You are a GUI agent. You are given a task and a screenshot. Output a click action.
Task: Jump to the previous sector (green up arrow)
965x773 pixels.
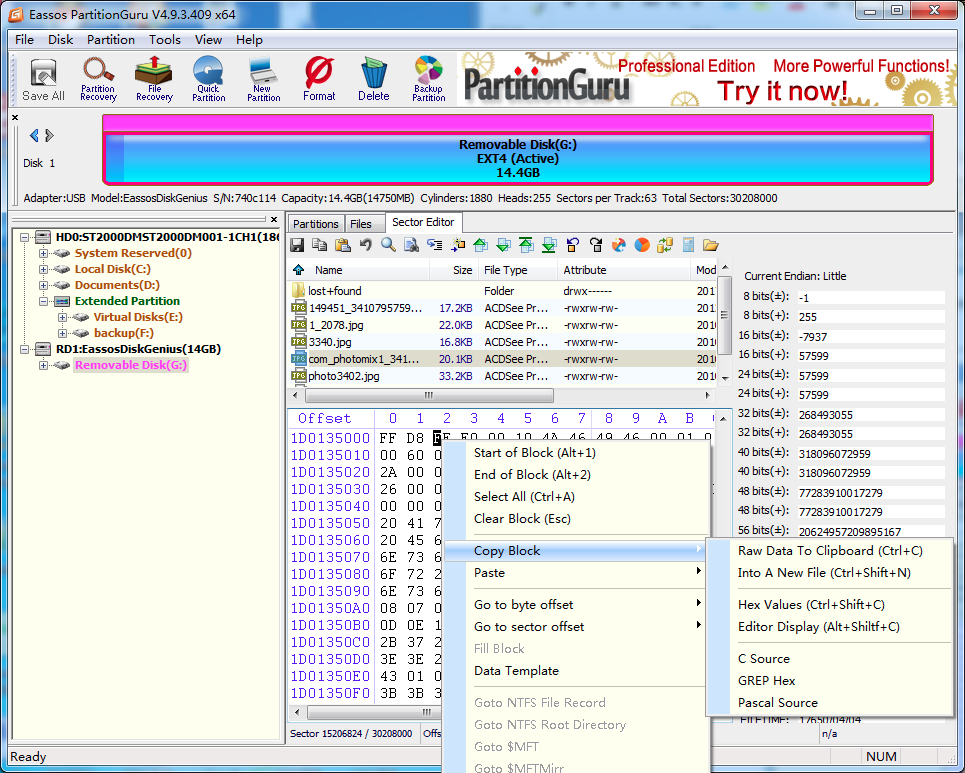(481, 245)
